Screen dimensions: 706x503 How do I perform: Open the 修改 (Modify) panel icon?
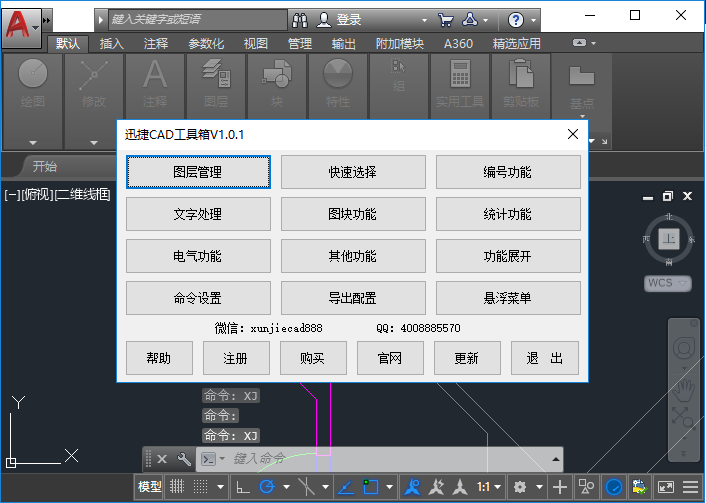tap(94, 75)
